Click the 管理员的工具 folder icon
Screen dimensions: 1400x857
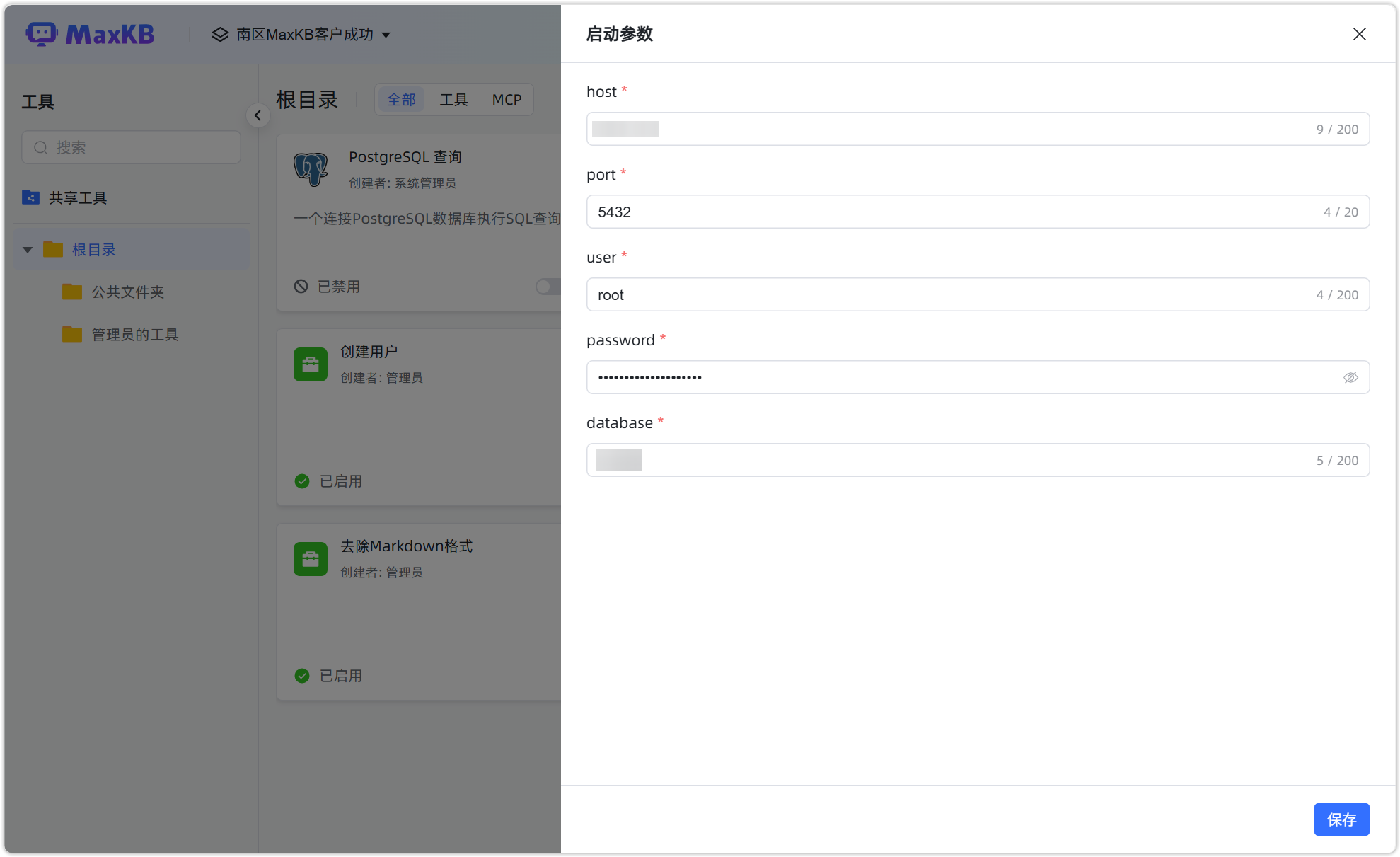(71, 334)
